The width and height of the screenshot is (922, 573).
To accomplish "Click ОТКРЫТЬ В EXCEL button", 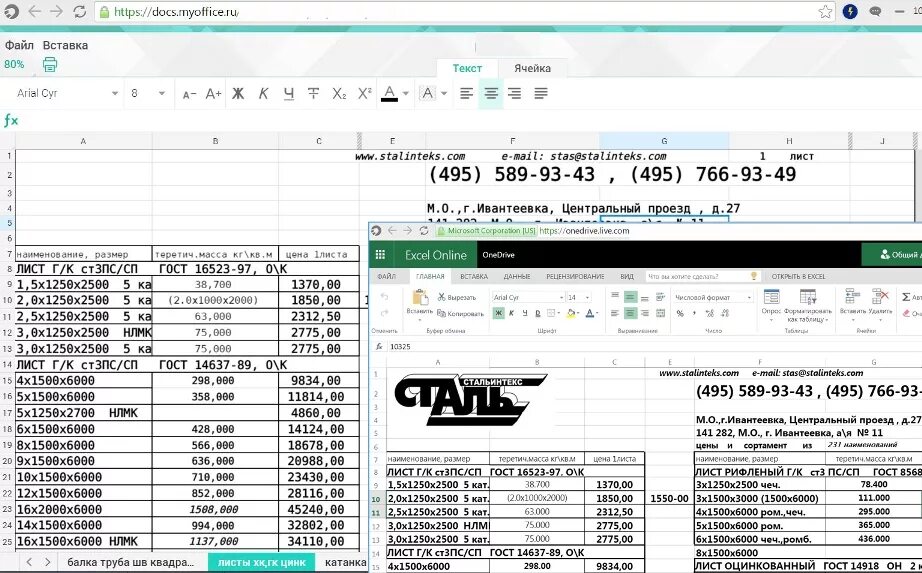I will (799, 276).
